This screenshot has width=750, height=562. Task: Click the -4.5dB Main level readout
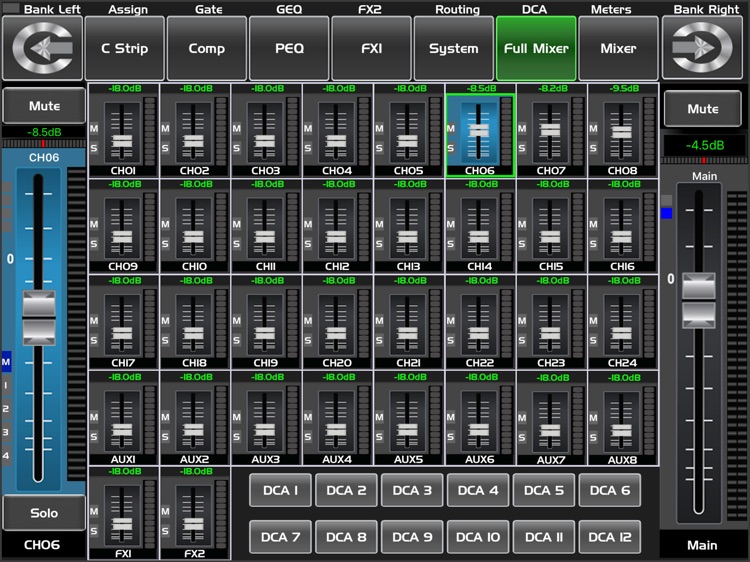point(705,145)
